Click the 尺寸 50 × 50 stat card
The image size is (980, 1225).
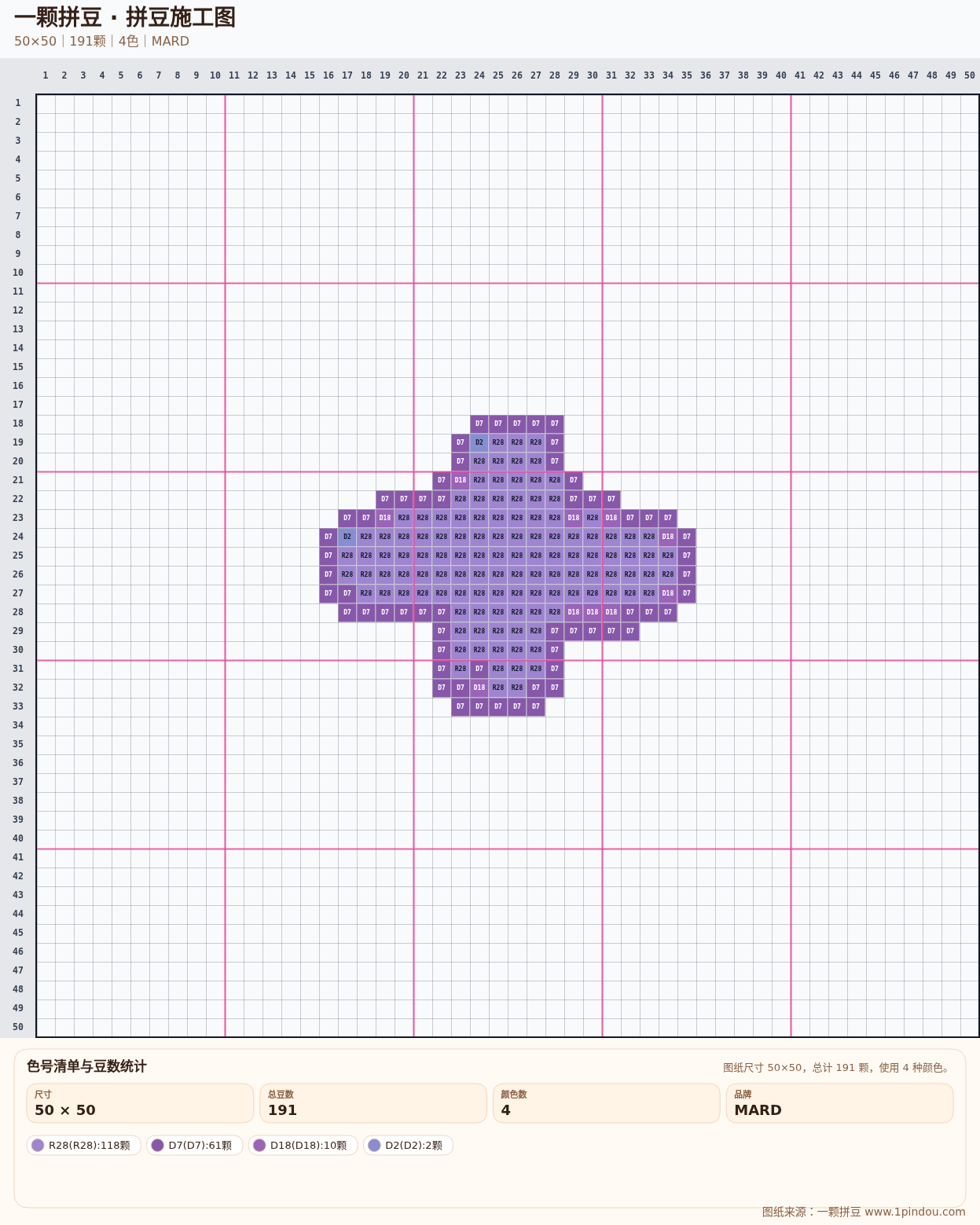coord(140,1103)
